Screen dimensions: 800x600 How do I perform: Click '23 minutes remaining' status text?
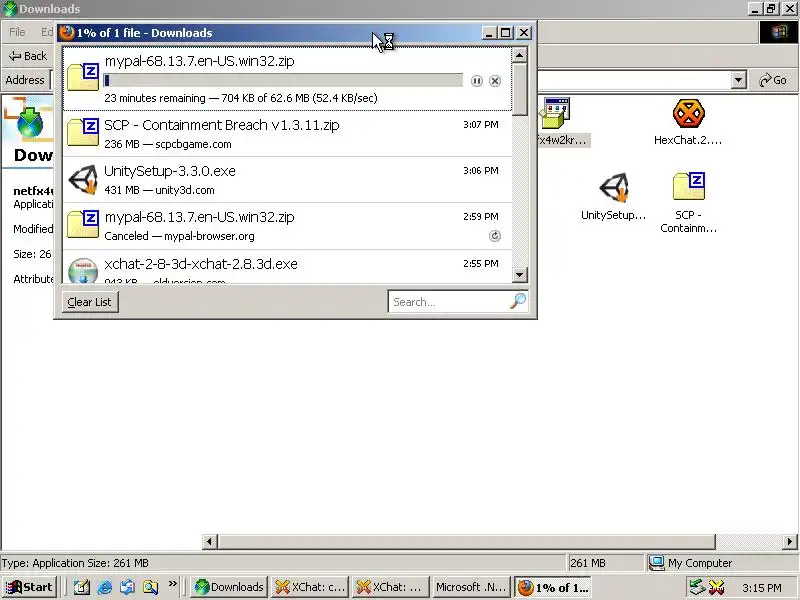point(155,98)
